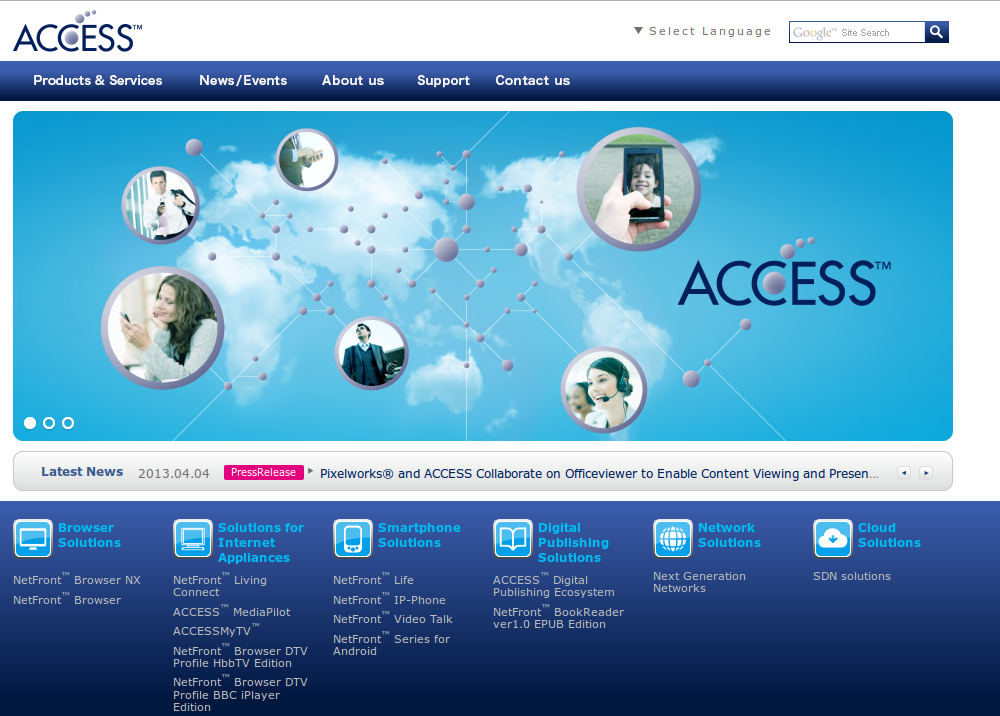The height and width of the screenshot is (716, 1000).
Task: Open ACCESS MediaPilot link
Action: 232,611
